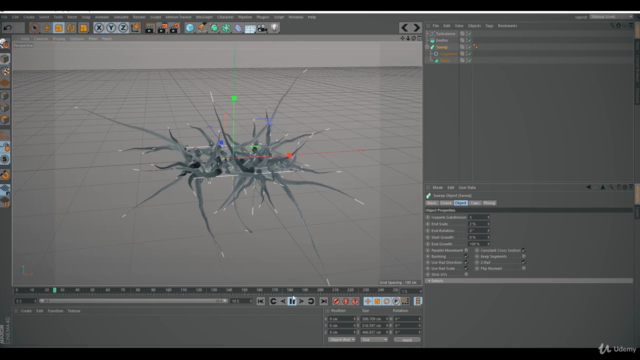The height and width of the screenshot is (360, 640).
Task: Open the MoGraph menu
Action: coord(204,17)
